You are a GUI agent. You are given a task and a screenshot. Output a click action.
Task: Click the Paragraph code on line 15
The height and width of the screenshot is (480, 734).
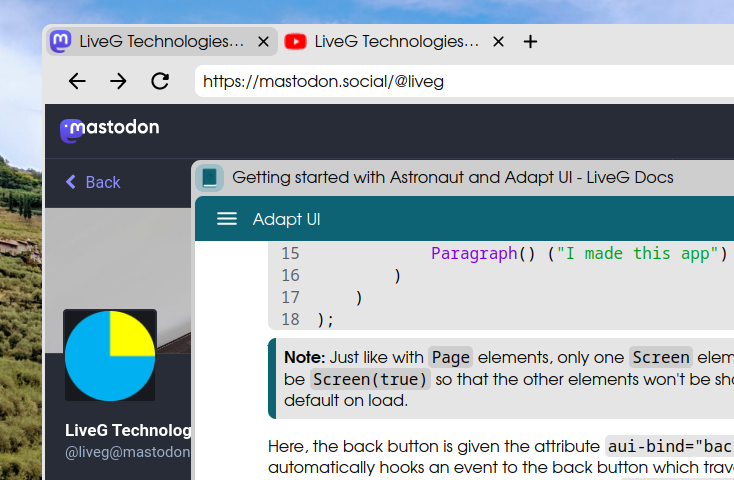coord(474,254)
